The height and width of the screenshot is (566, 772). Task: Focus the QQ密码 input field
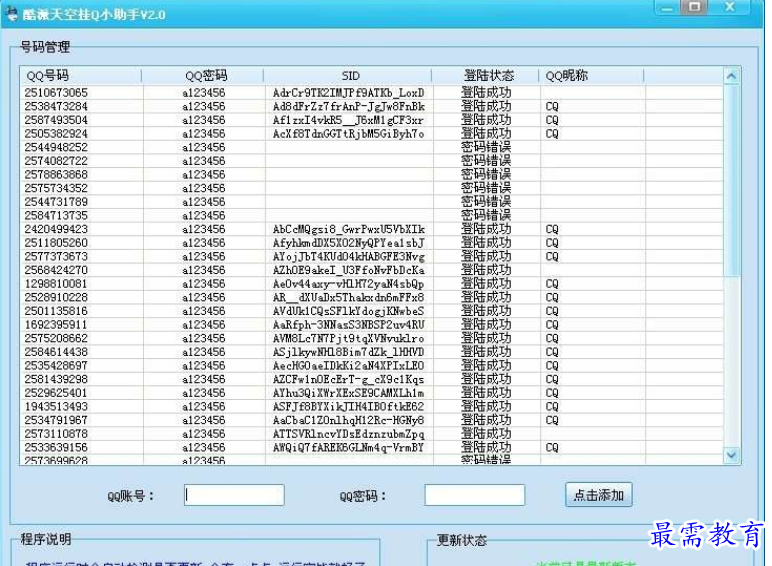pyautogui.click(x=475, y=495)
